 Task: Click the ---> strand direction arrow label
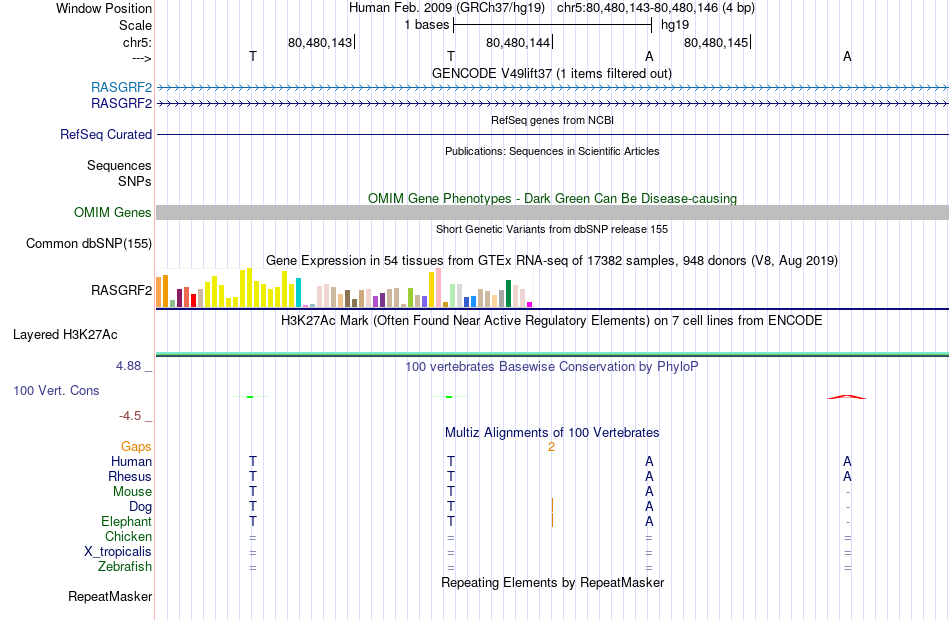tap(142, 58)
